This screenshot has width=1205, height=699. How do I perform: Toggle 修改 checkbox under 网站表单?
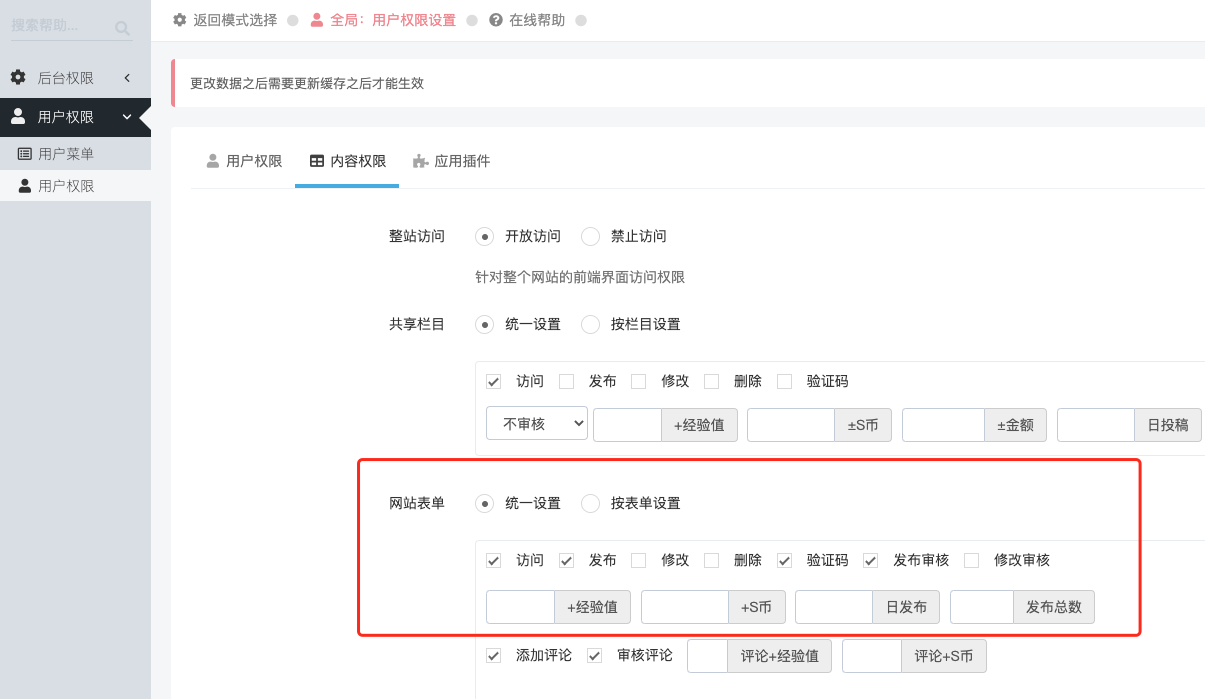coord(639,560)
